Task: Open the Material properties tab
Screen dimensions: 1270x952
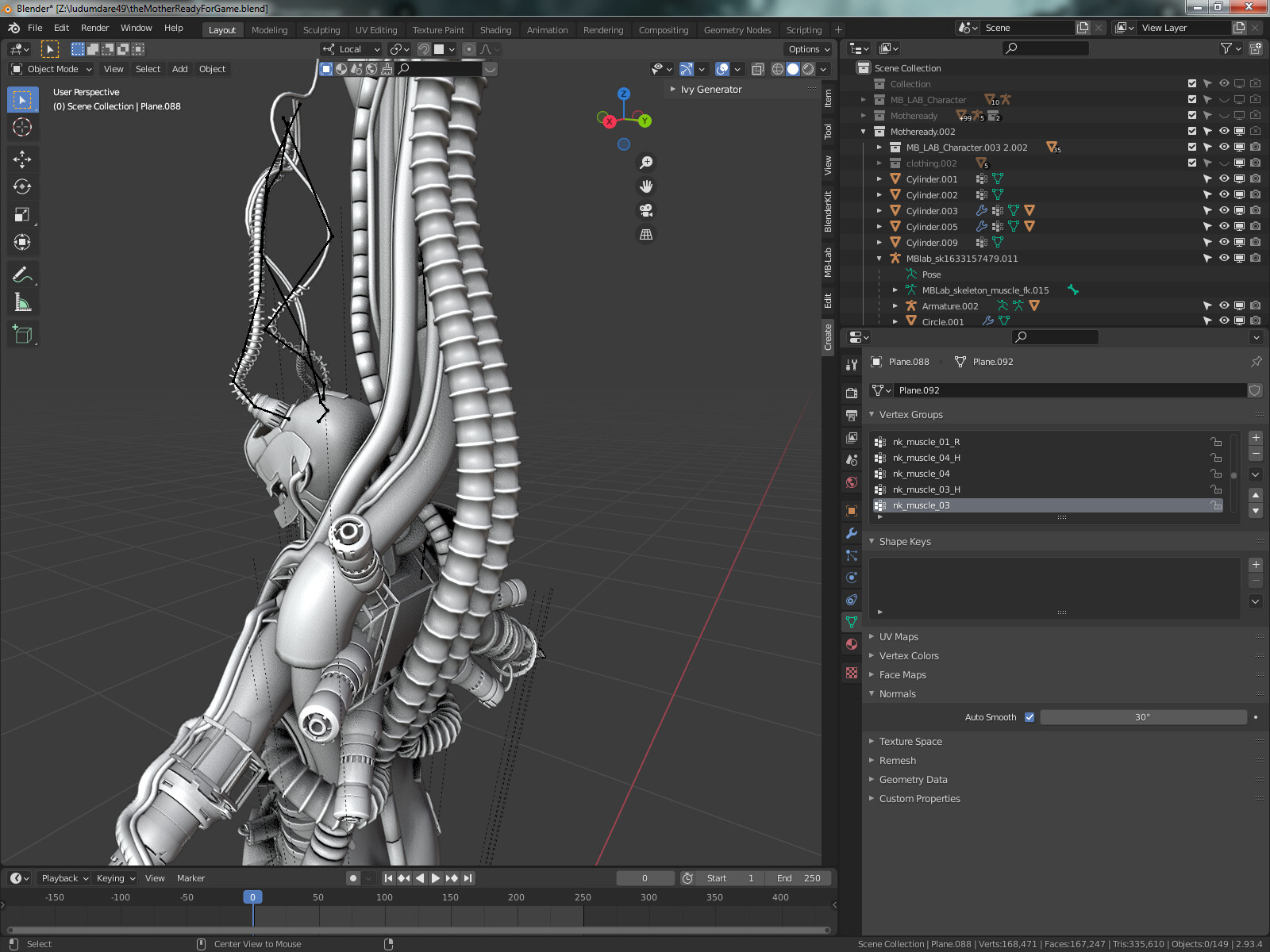Action: click(x=852, y=644)
